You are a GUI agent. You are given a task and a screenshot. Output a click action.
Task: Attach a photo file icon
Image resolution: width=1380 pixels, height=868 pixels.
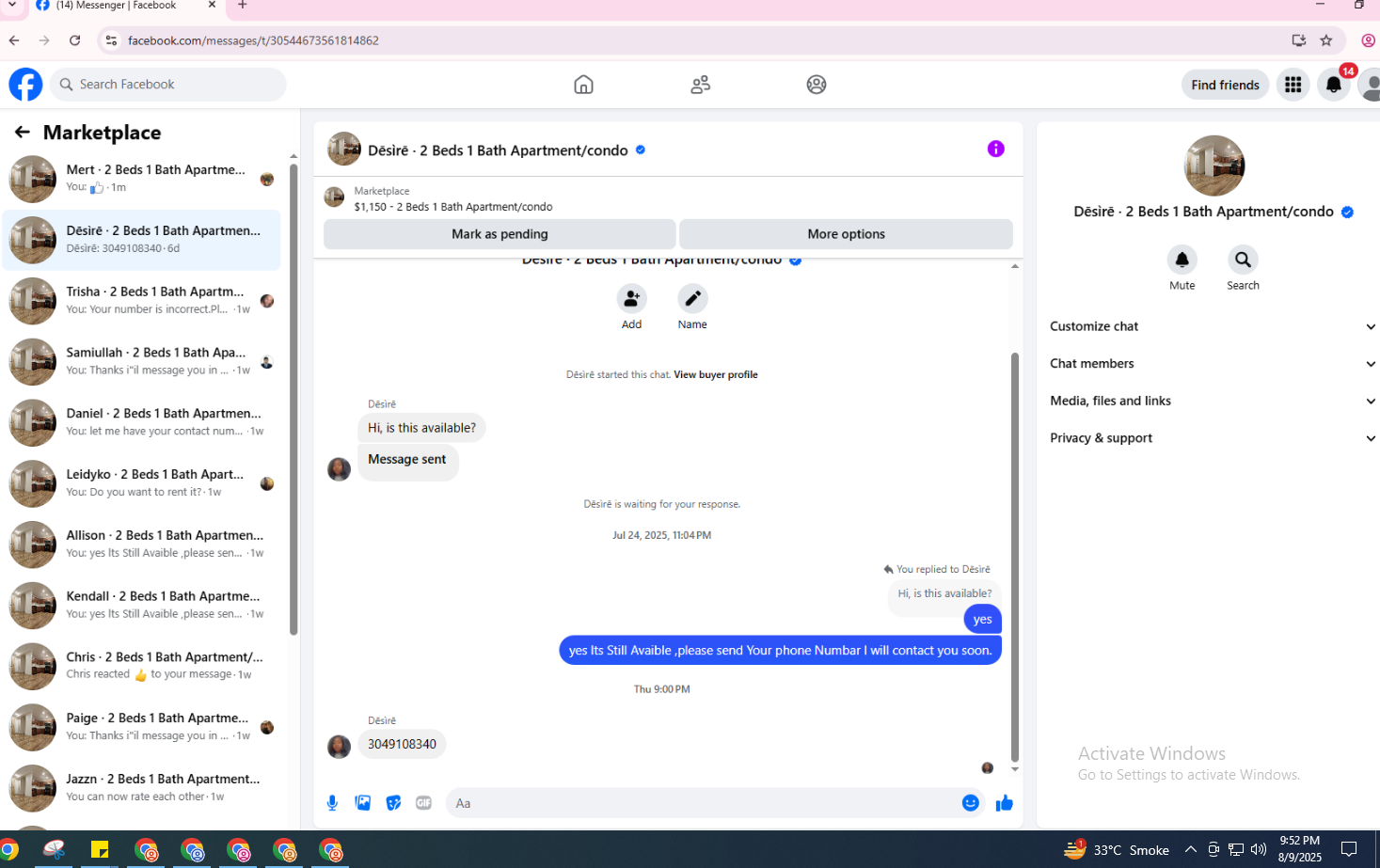pyautogui.click(x=363, y=803)
